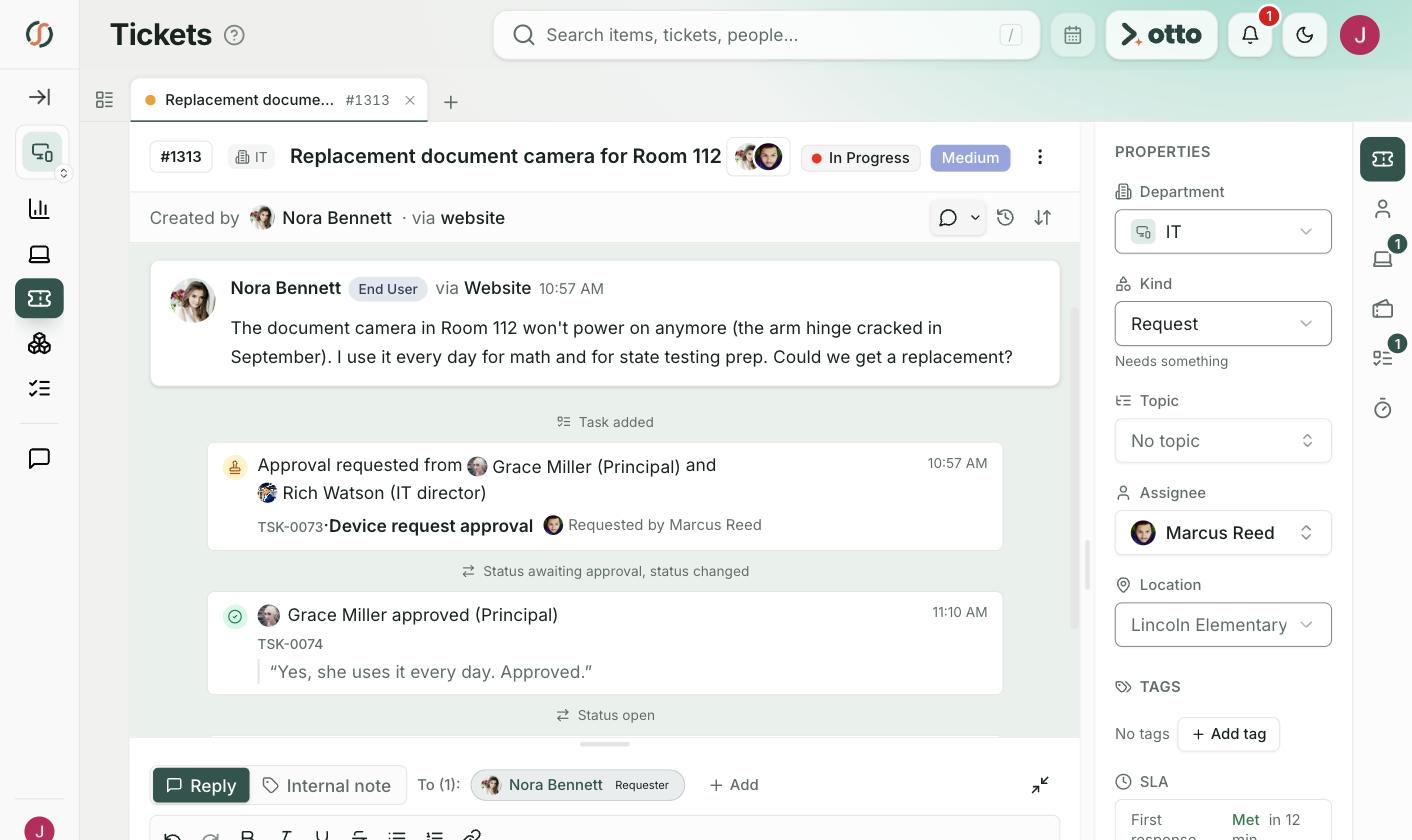
Task: Focus the search items field
Action: 767,35
